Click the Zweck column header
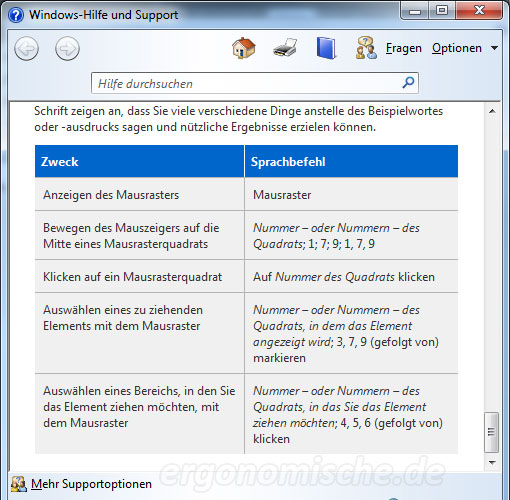This screenshot has height=500, width=510. click(x=139, y=161)
